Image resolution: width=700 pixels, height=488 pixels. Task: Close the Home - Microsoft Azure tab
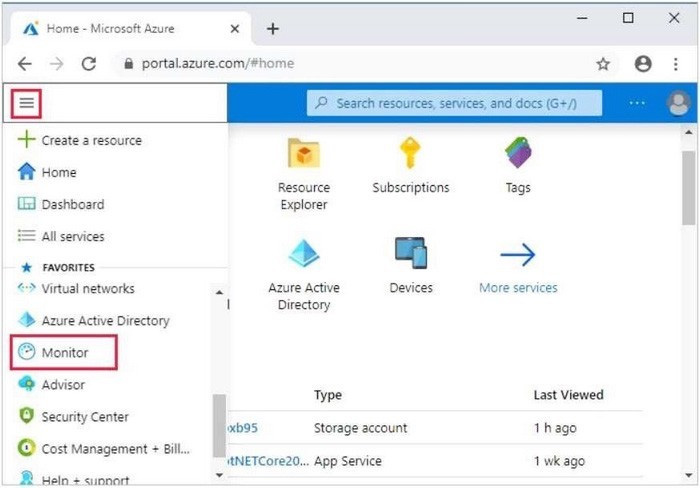[x=235, y=29]
